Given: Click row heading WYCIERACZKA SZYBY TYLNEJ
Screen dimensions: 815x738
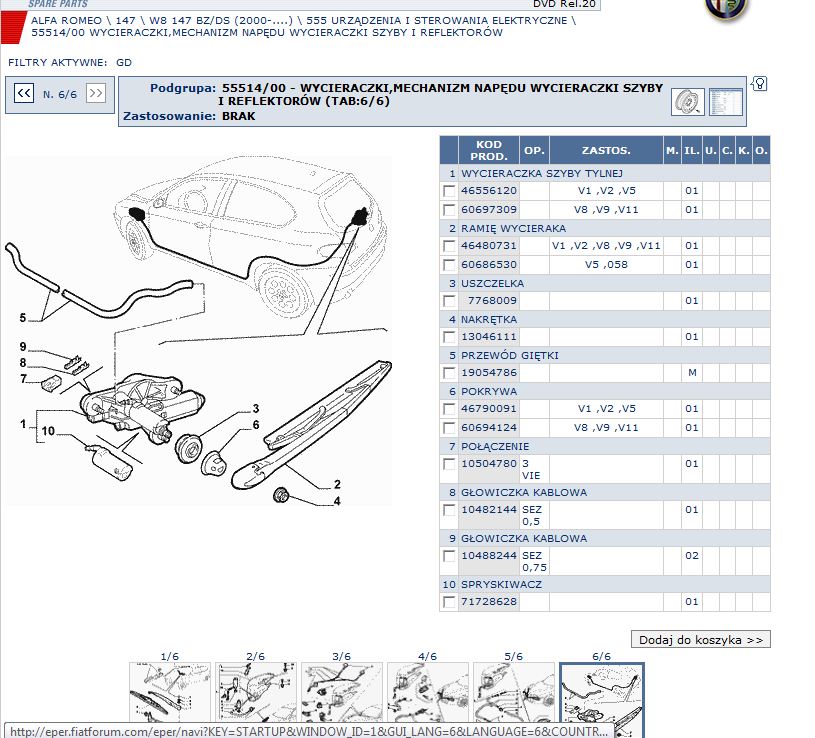Looking at the screenshot, I should (x=542, y=174).
